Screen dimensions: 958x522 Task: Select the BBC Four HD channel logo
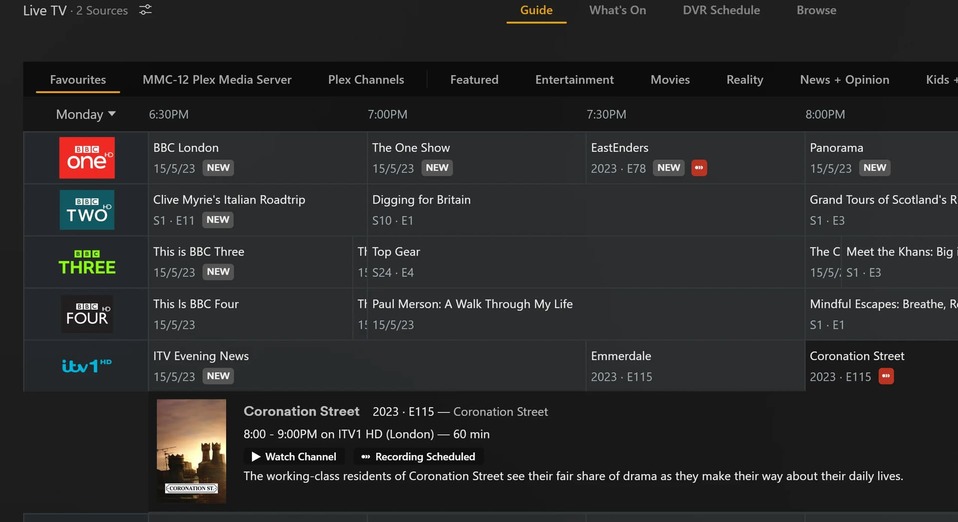[x=87, y=314]
